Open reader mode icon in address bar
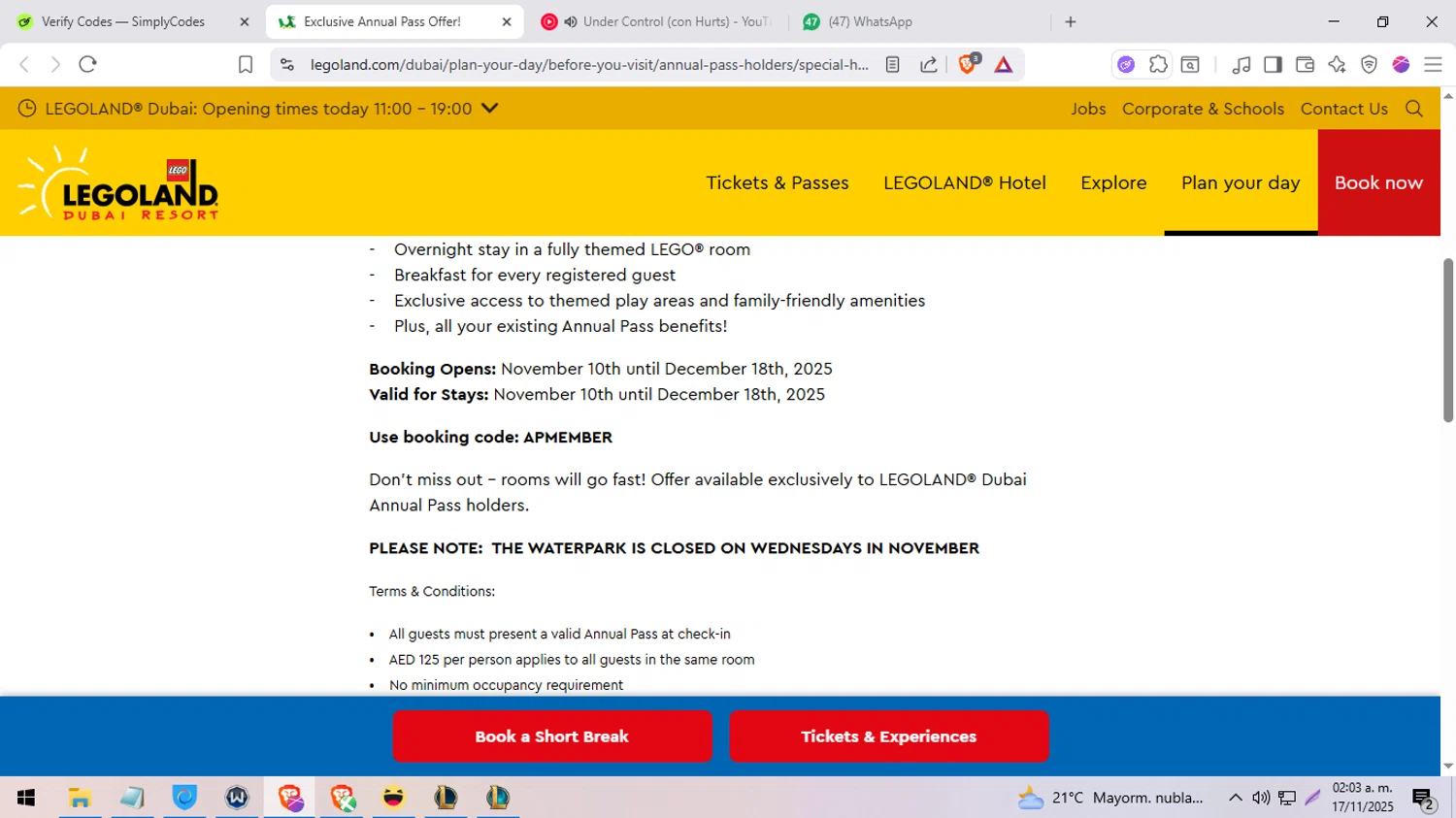 pyautogui.click(x=892, y=65)
